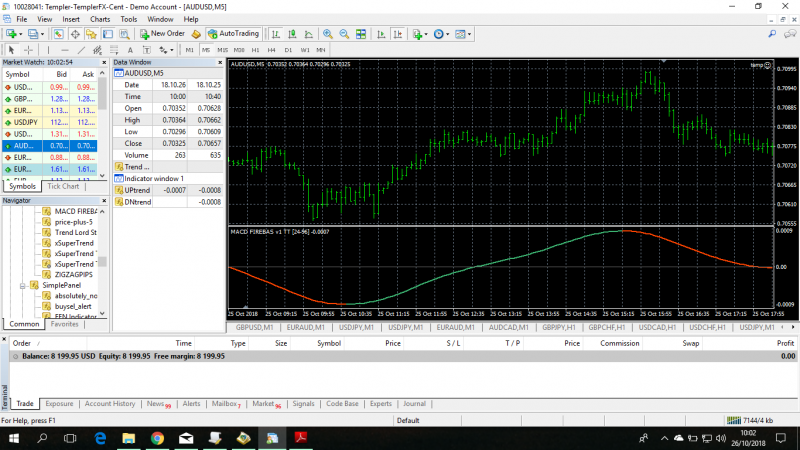Click the New Order toolbar button
Screen dimensions: 800x450
click(162, 34)
